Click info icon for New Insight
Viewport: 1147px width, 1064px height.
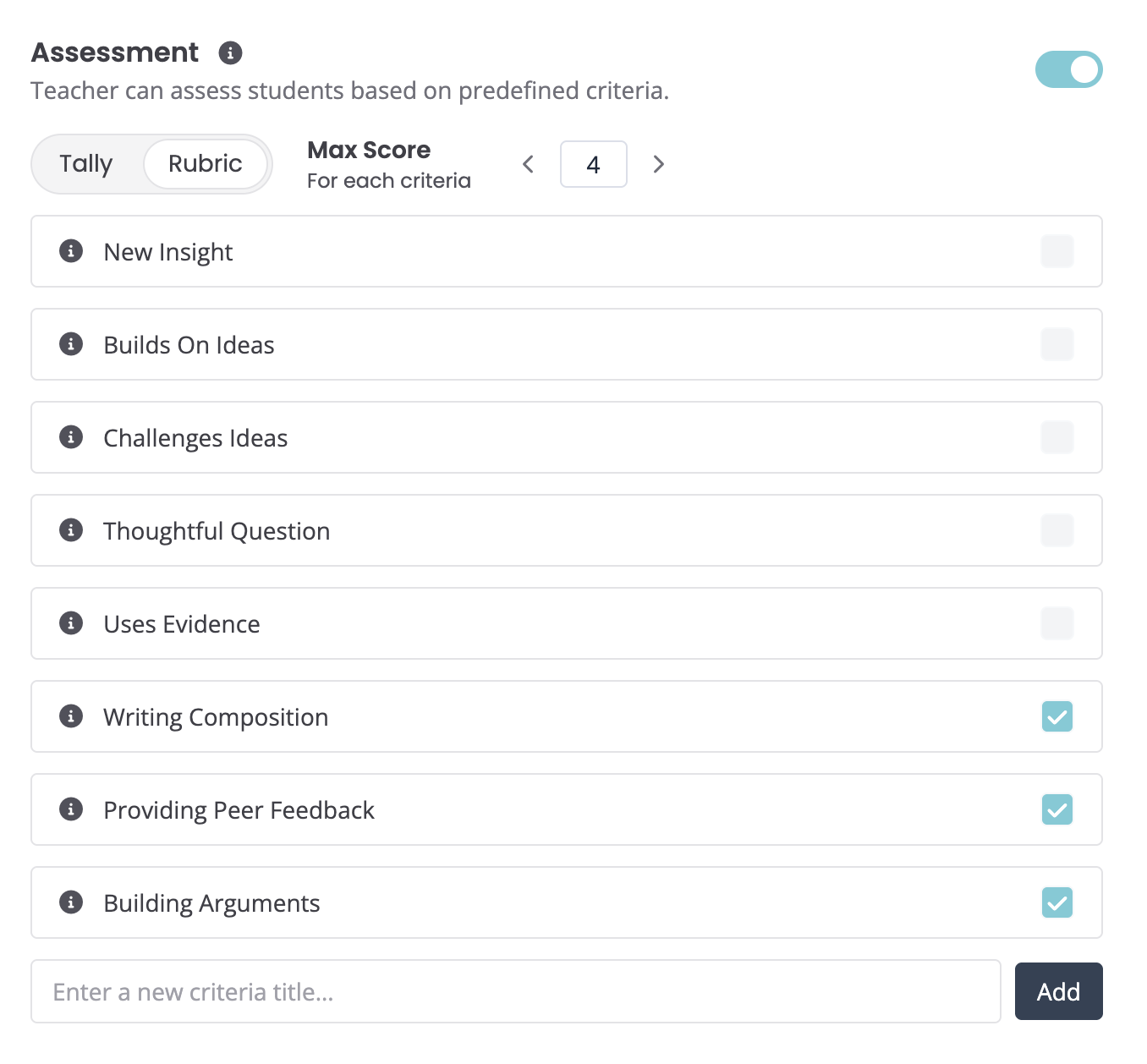pyautogui.click(x=71, y=251)
